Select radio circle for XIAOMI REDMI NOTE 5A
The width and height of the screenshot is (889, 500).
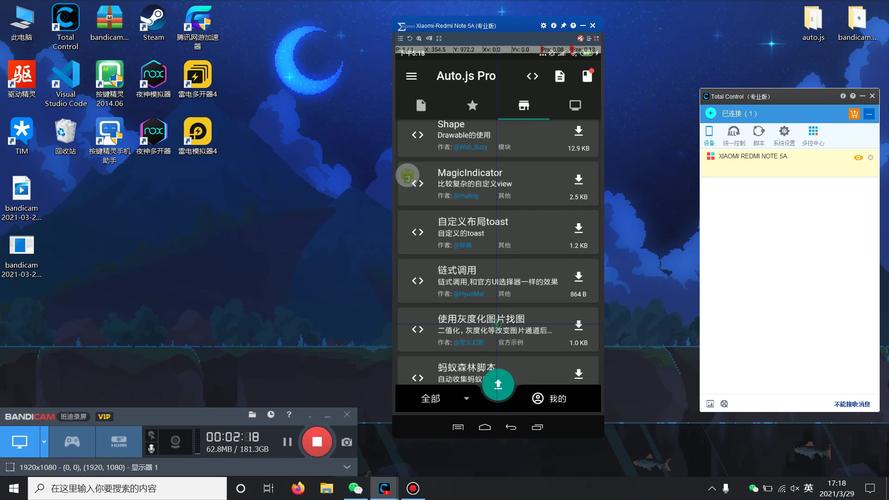click(x=871, y=158)
